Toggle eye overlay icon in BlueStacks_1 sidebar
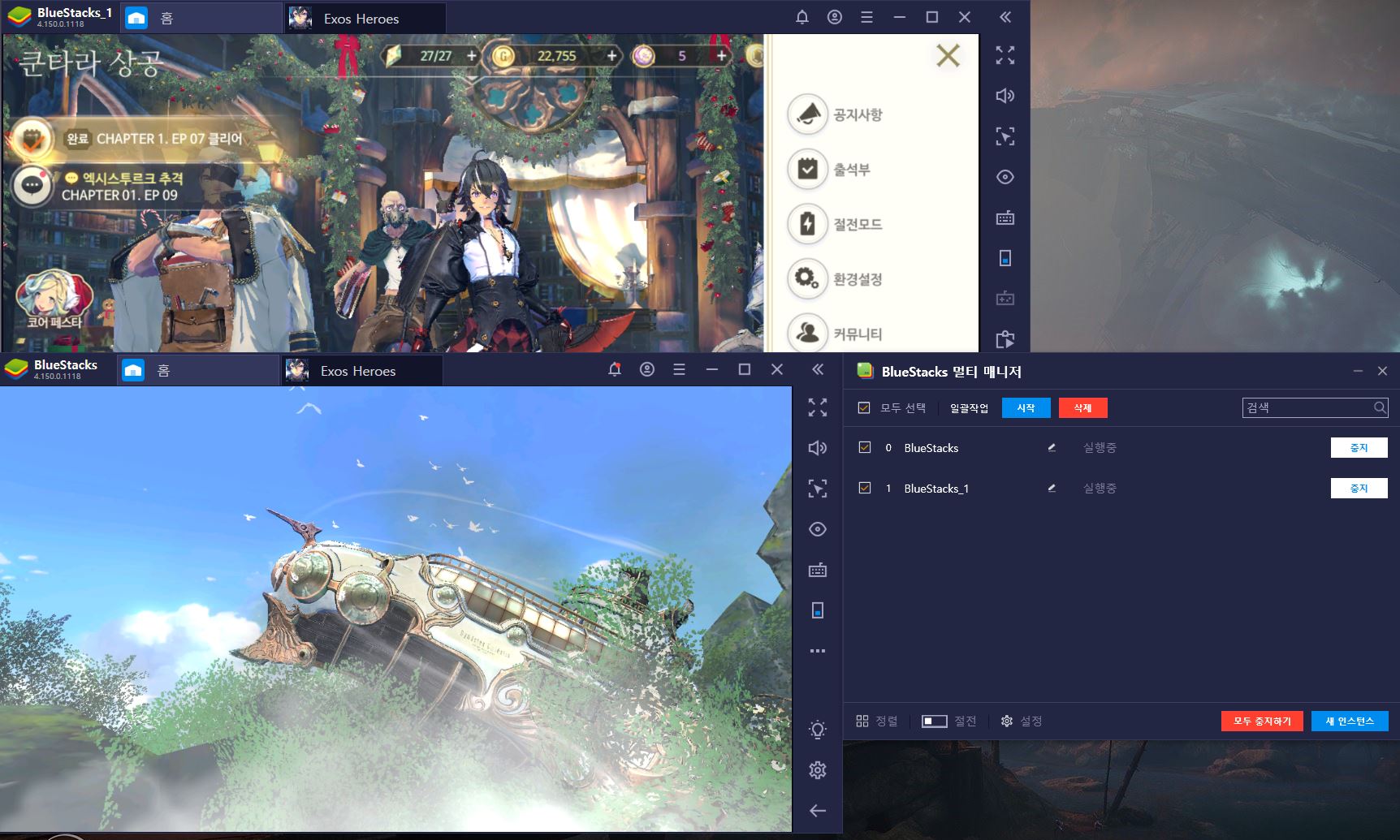 1005,177
